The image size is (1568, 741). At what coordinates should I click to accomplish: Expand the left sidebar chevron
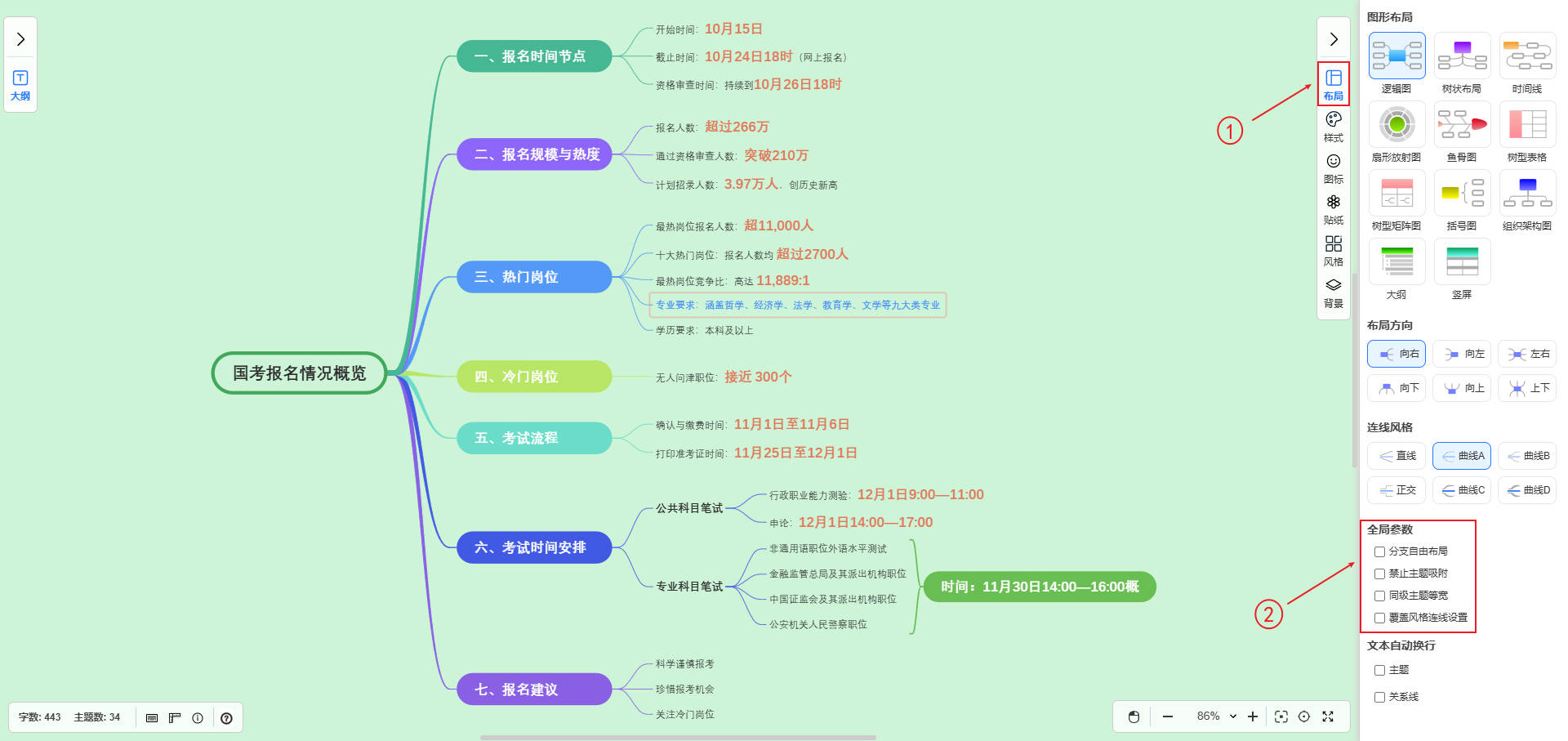pos(20,39)
